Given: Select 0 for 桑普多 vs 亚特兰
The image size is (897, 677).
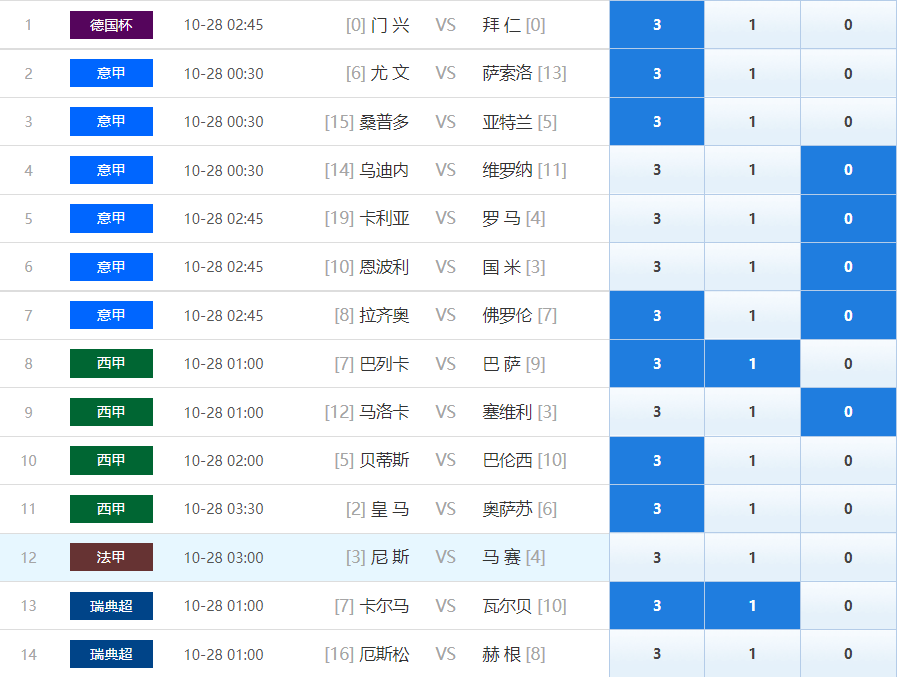Looking at the screenshot, I should point(848,121).
